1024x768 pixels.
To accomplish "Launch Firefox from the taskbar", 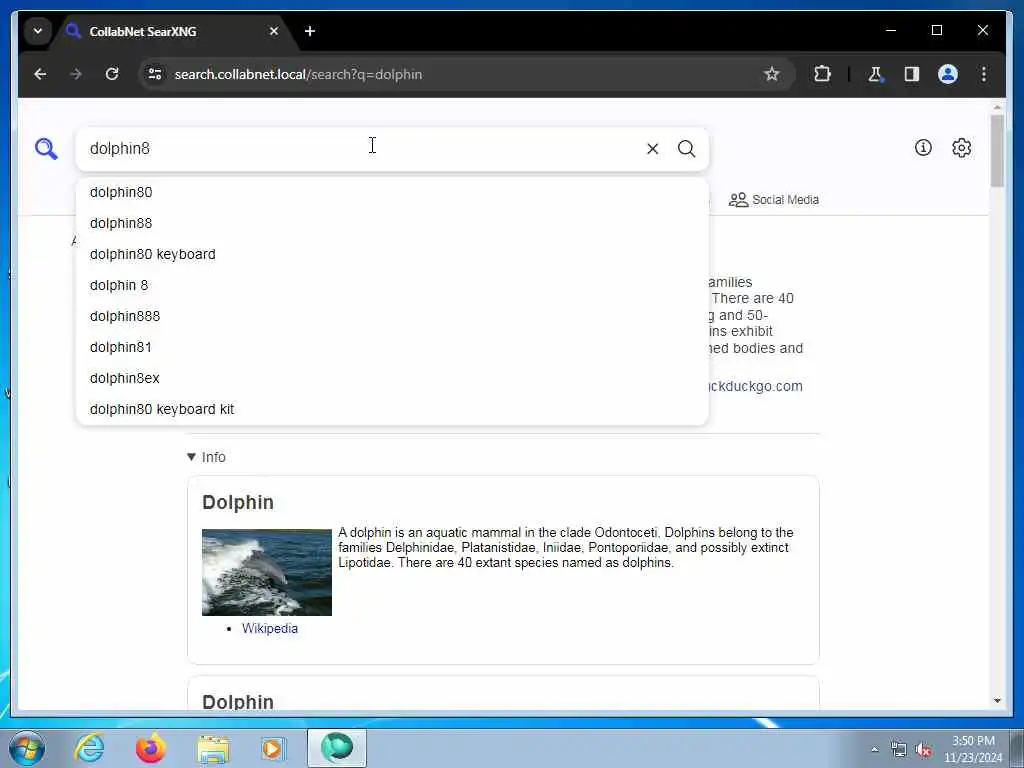I will coord(151,748).
